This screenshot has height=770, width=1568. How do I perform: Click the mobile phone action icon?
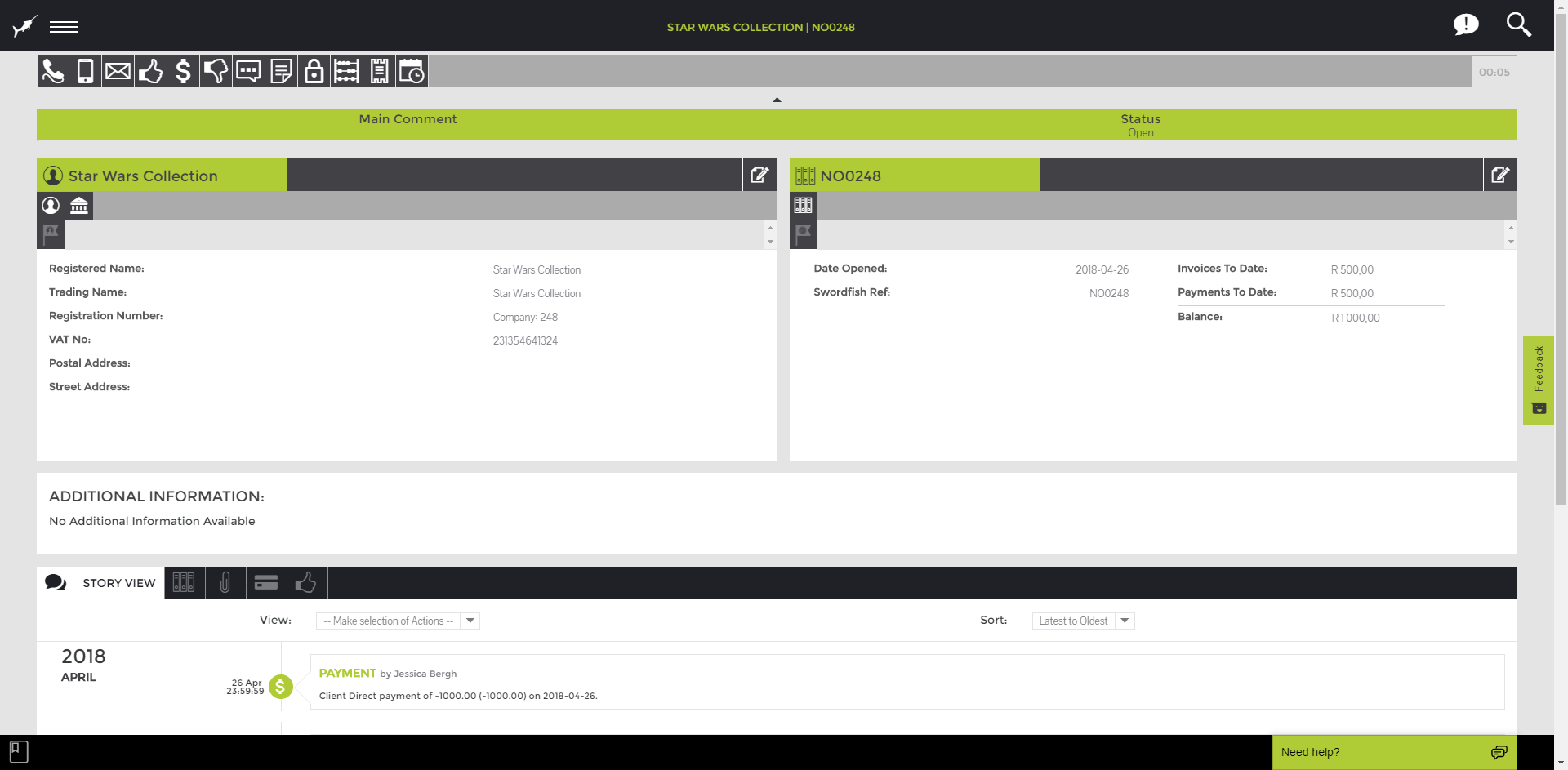pos(85,72)
